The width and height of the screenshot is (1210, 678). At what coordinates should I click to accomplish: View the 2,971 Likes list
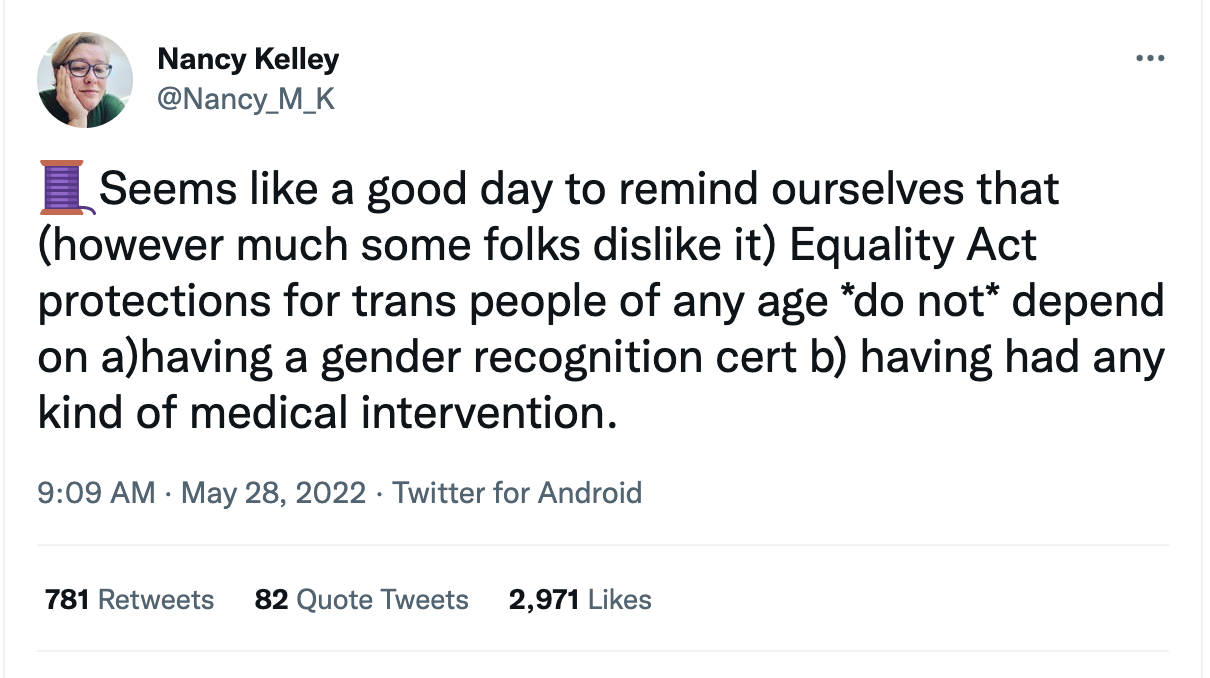[580, 599]
